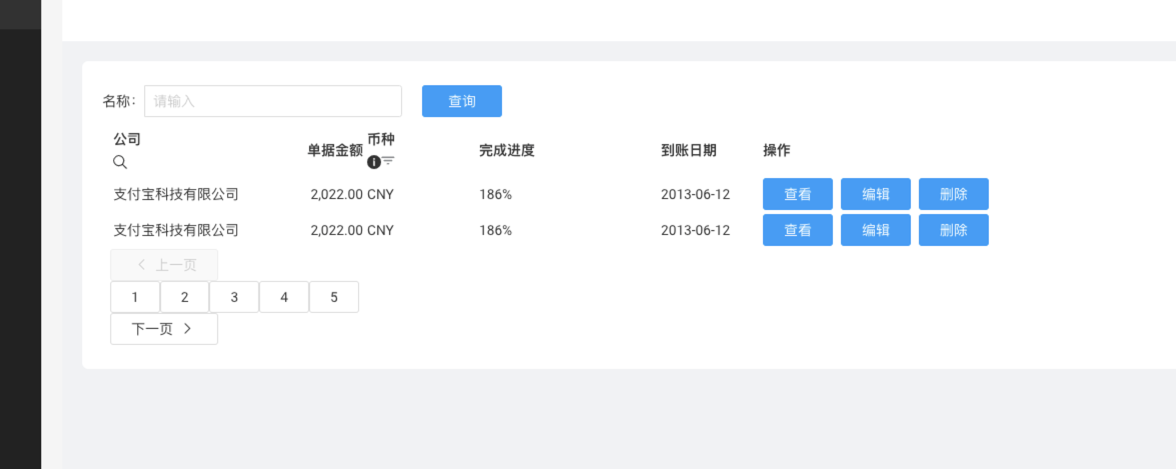Viewport: 1176px width, 469px height.
Task: Click the 单据金额 column header
Action: [x=335, y=150]
